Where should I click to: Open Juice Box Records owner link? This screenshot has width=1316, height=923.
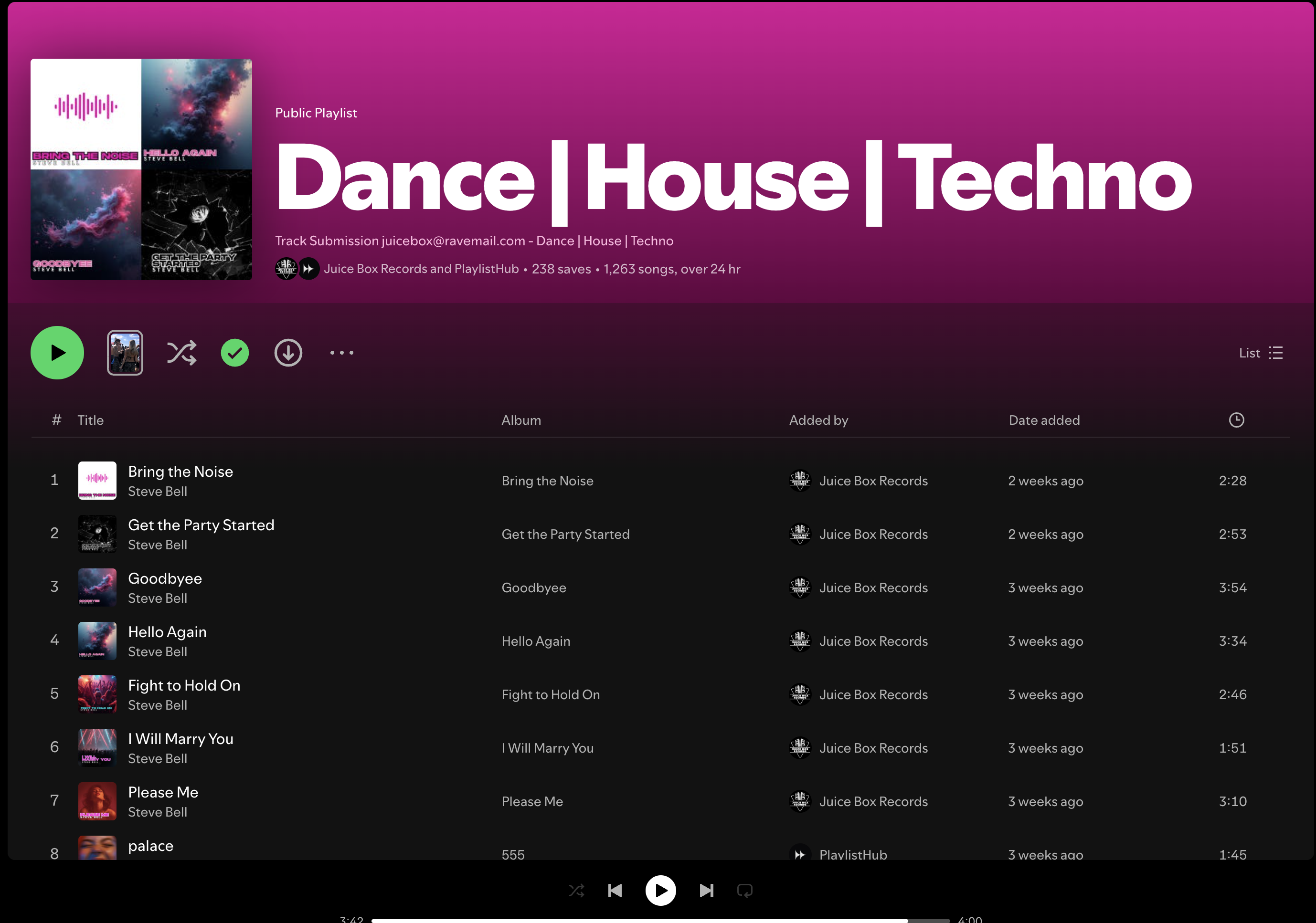click(375, 268)
